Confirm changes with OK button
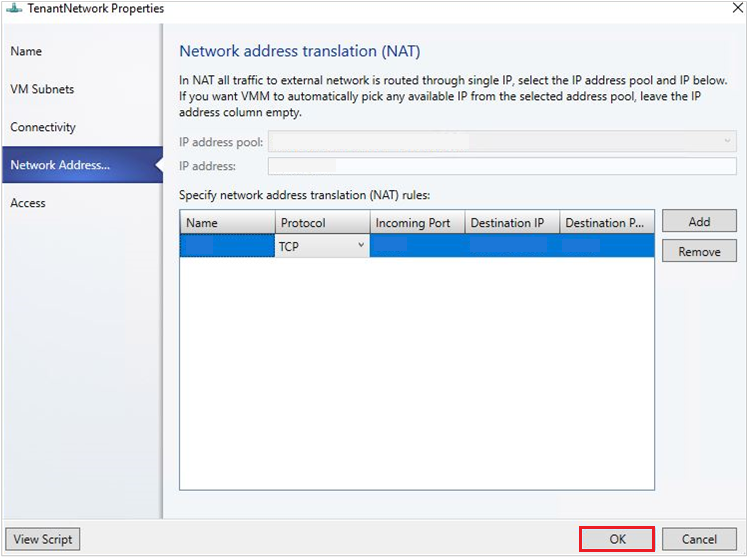This screenshot has width=748, height=557. click(617, 539)
